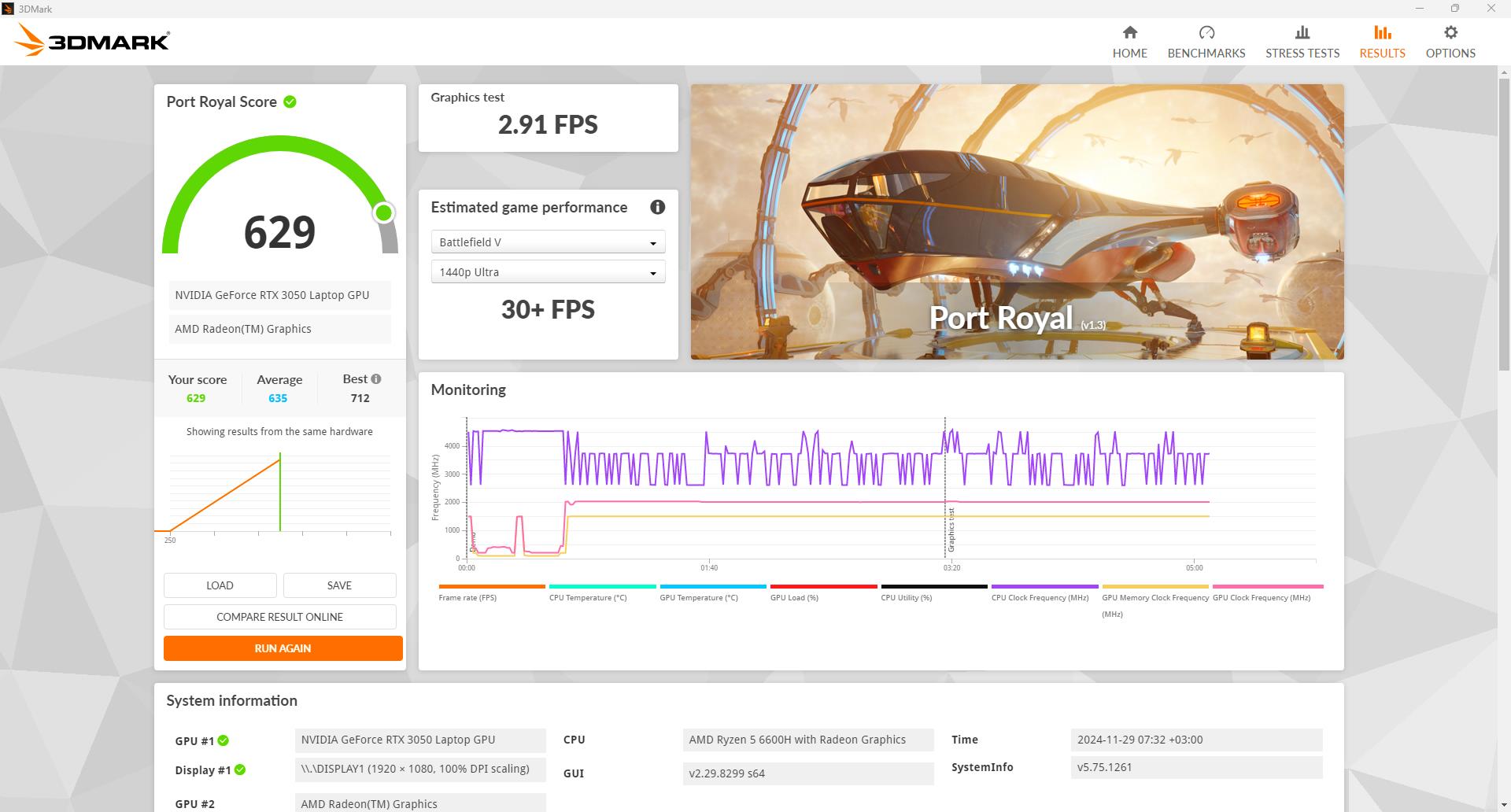Restore down the 3DMark window
Screen dimensions: 1511x812
[1455, 9]
